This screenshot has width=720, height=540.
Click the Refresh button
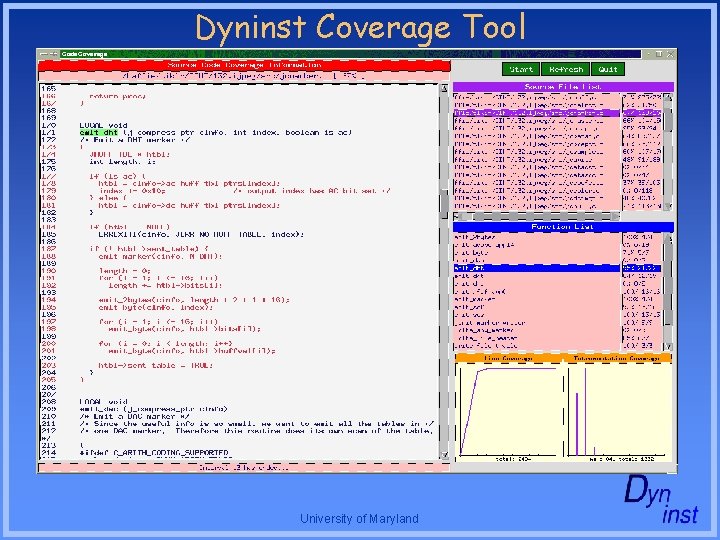coord(566,69)
